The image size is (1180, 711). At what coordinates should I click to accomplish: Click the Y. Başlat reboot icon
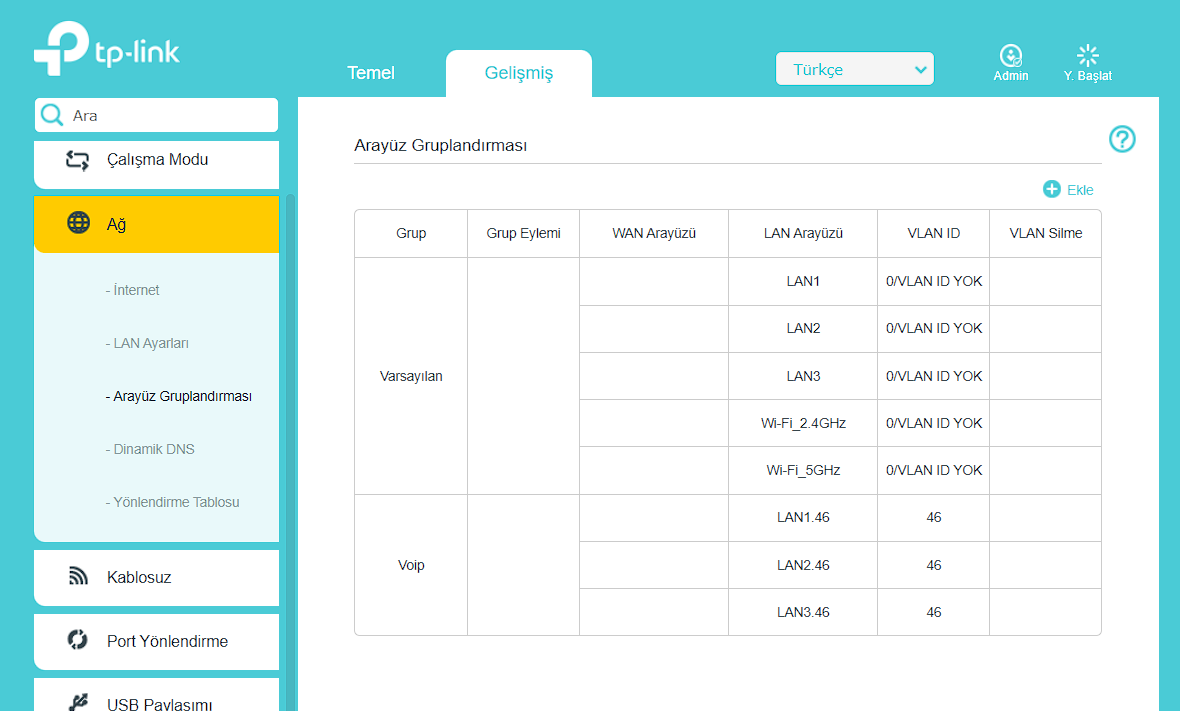[1087, 55]
